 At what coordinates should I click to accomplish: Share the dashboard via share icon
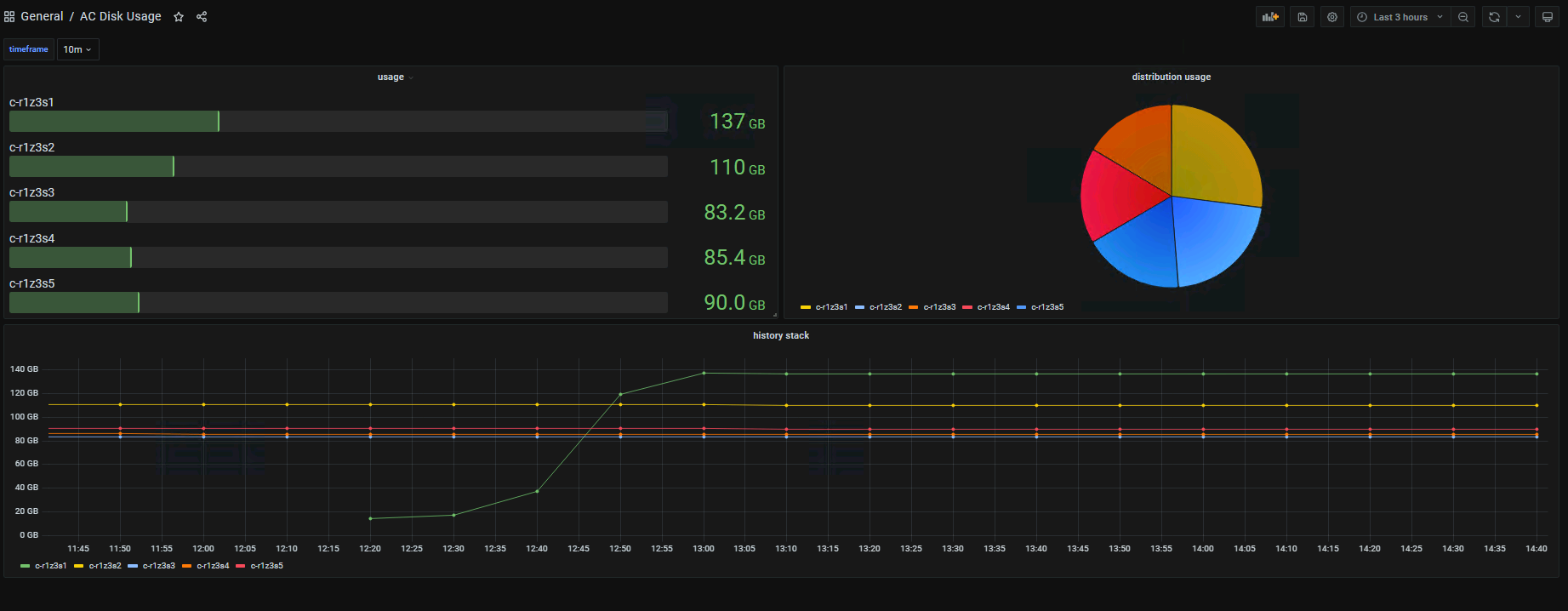coord(202,17)
